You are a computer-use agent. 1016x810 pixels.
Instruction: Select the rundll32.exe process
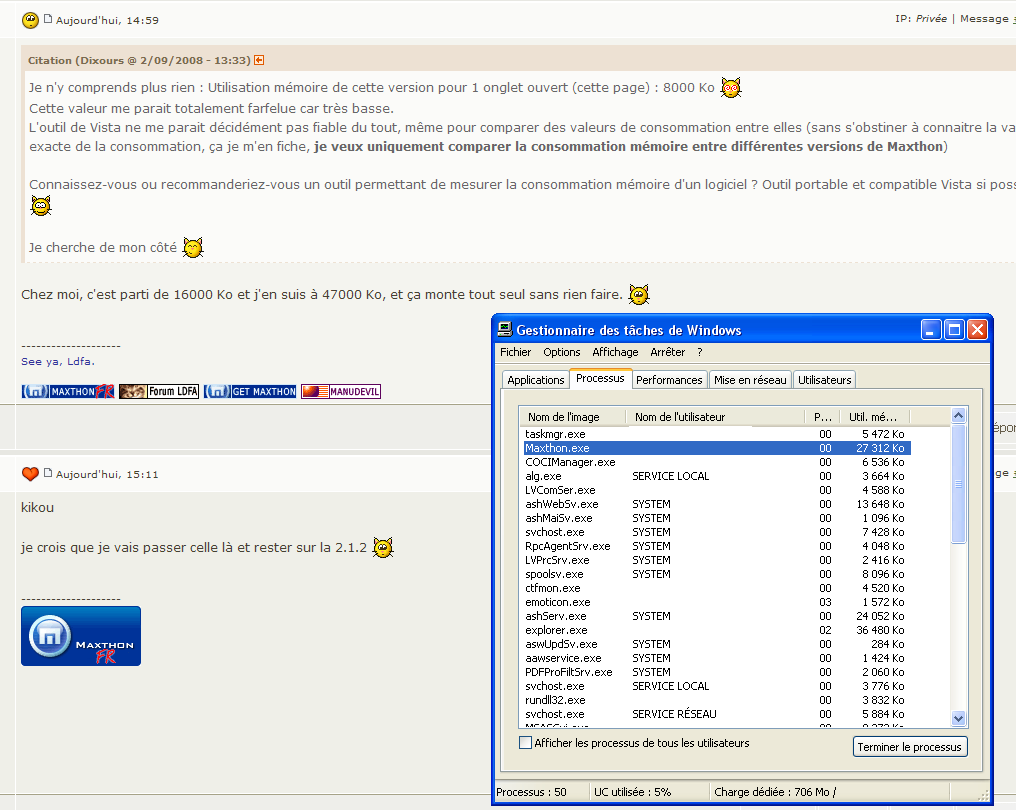pos(717,700)
